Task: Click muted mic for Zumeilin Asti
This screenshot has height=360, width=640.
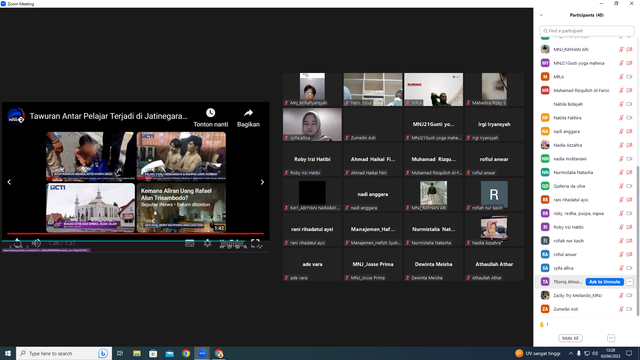Action: point(621,309)
